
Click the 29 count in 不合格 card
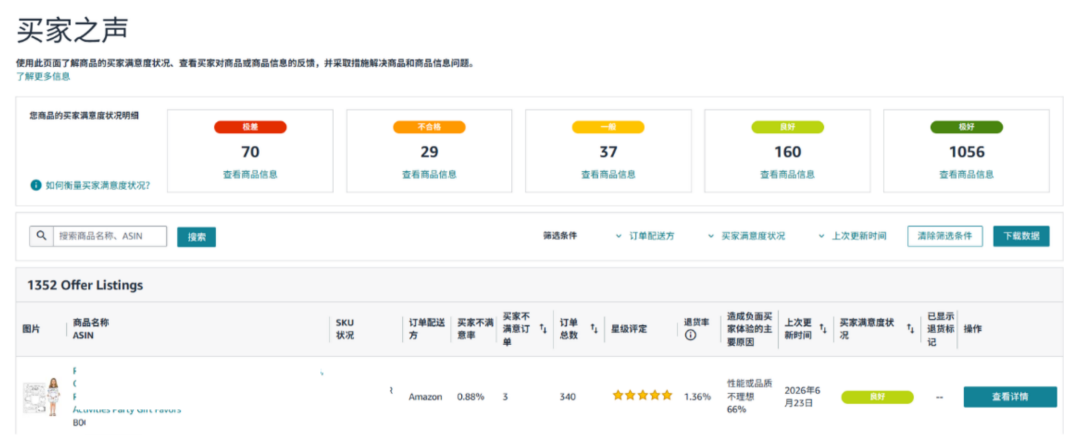click(429, 152)
